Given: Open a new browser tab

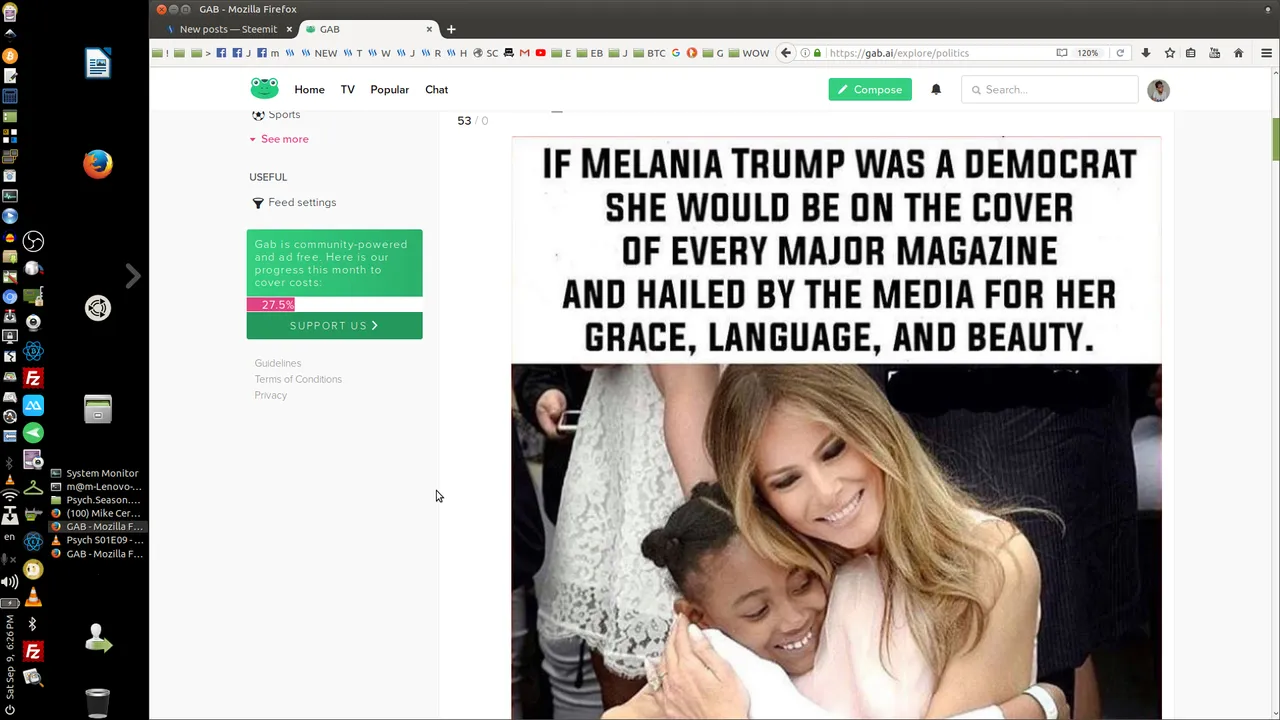Looking at the screenshot, I should point(451,29).
